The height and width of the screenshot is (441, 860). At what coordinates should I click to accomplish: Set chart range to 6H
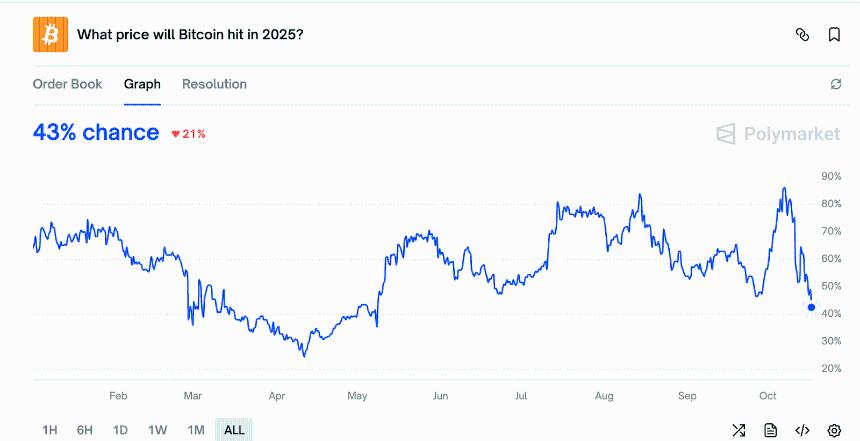[x=85, y=430]
